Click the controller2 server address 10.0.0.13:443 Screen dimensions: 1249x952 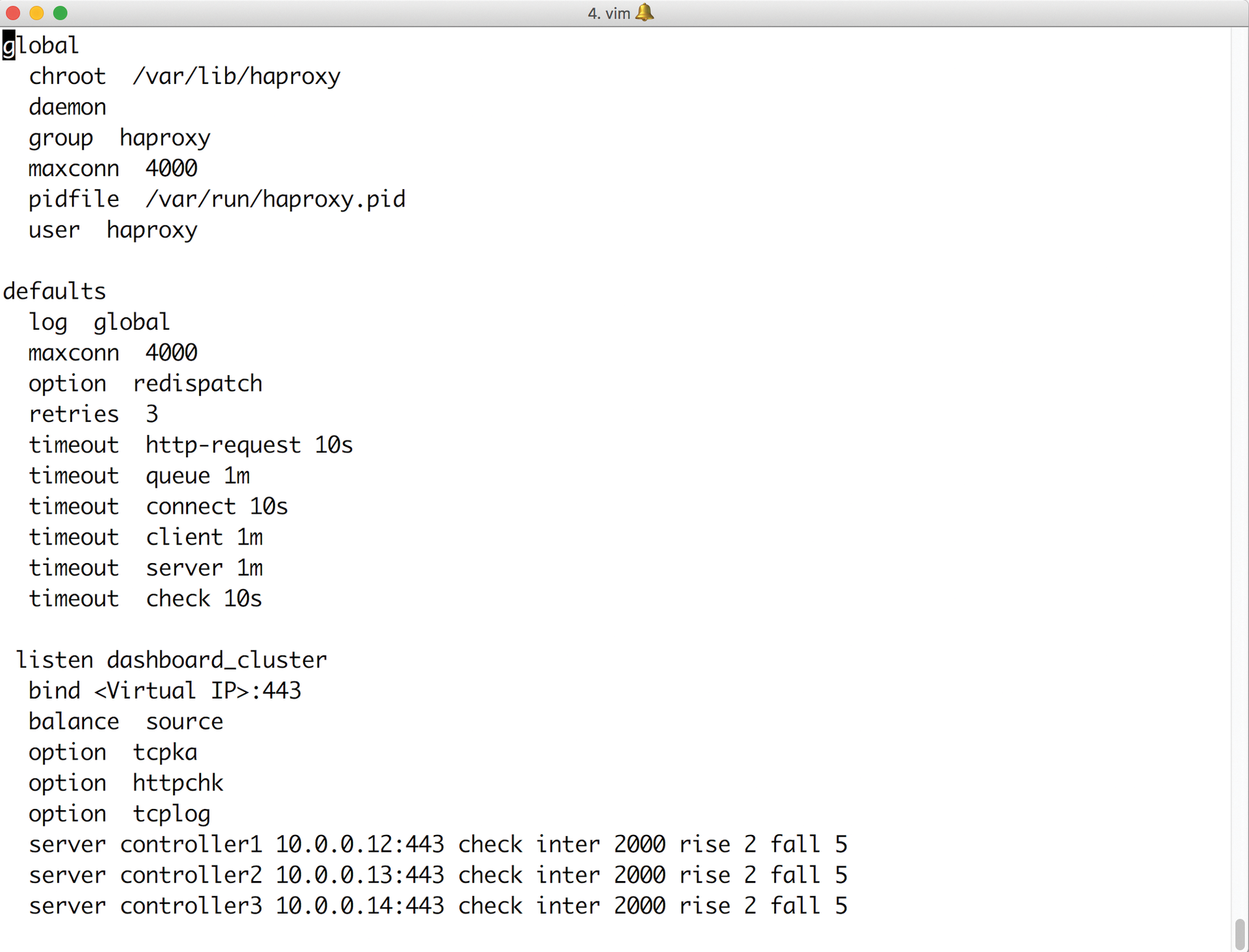click(x=360, y=875)
